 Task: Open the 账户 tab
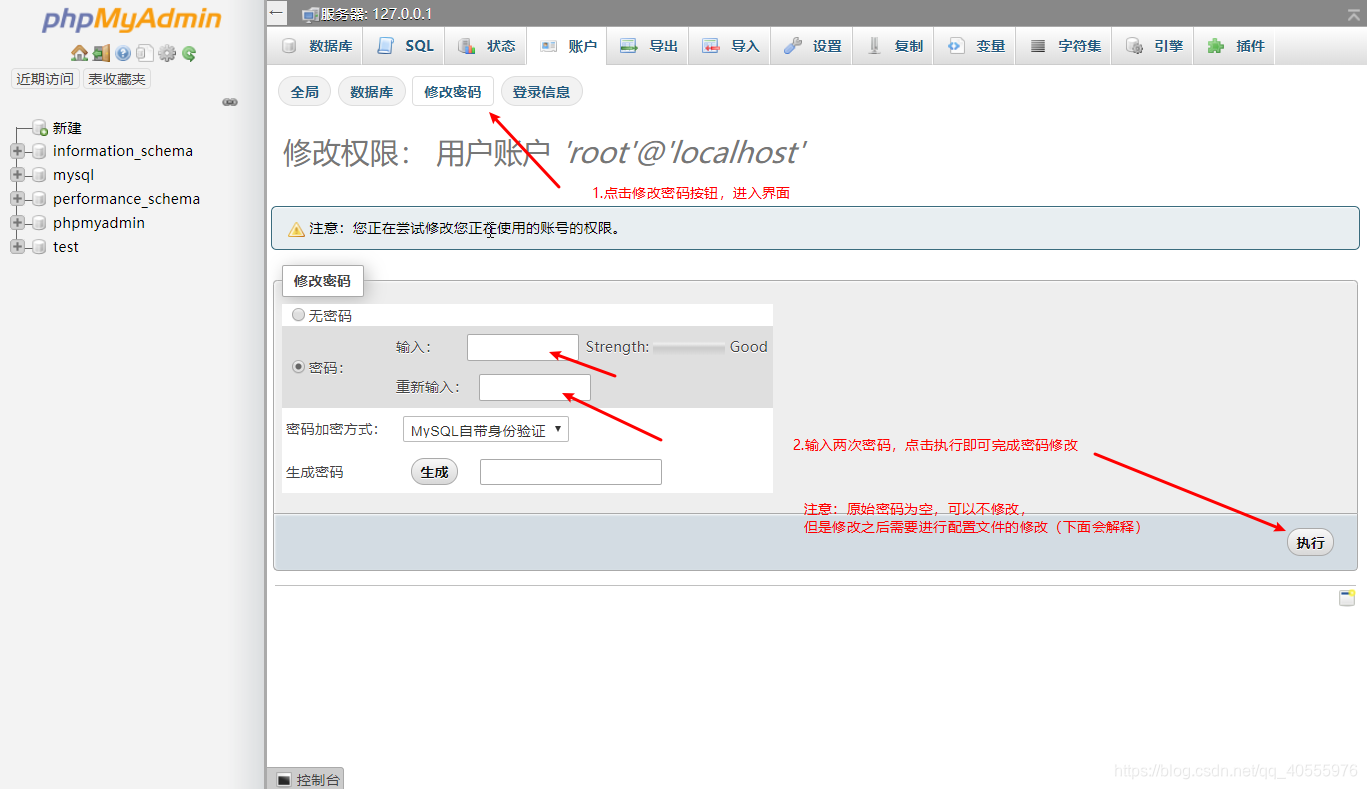(568, 46)
